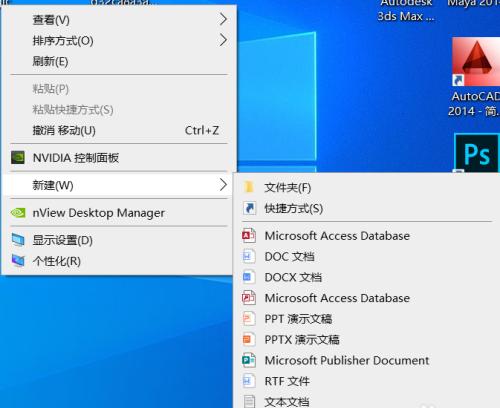
Task: Expand the 查看(V) submenu arrow
Action: tap(223, 19)
